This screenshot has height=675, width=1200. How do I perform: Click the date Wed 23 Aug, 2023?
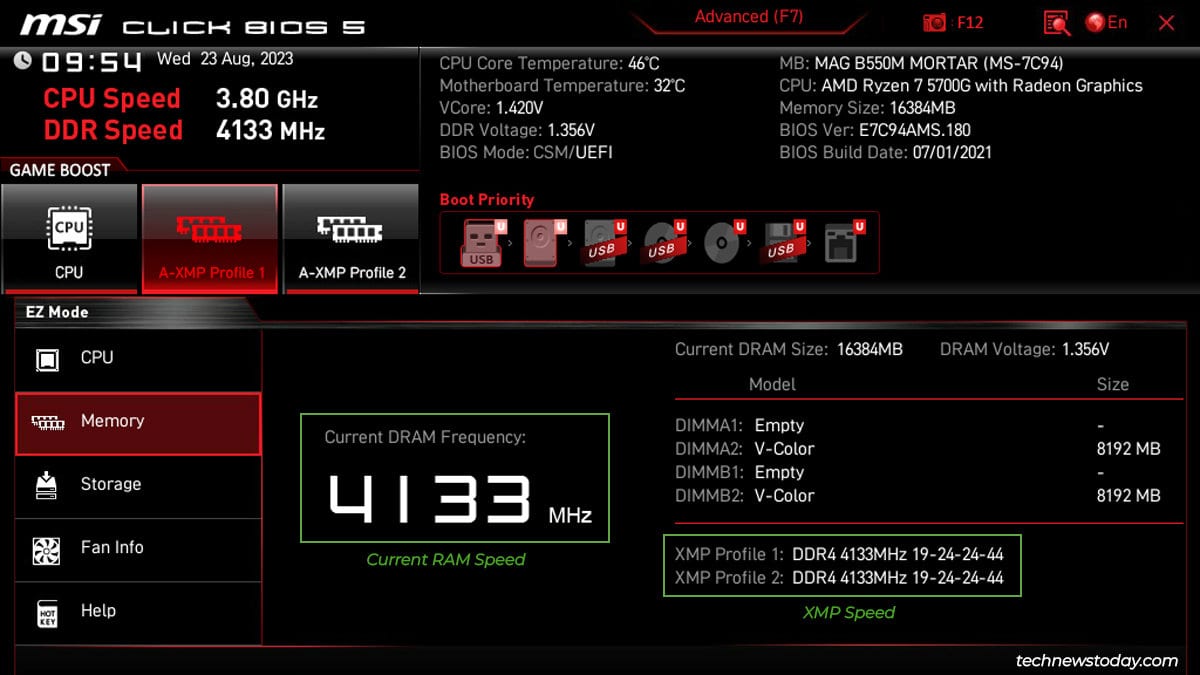point(225,59)
